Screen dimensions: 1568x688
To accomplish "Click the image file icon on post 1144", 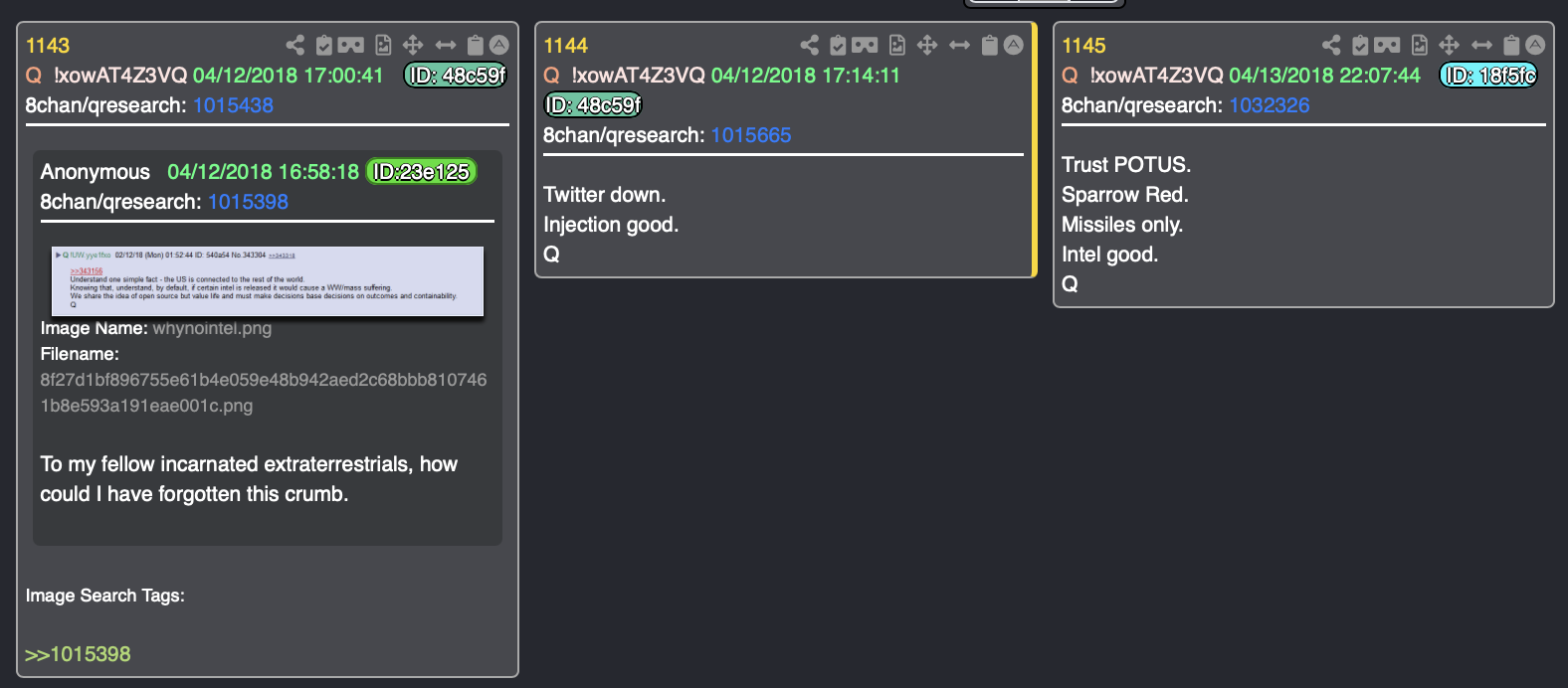I will [x=897, y=45].
